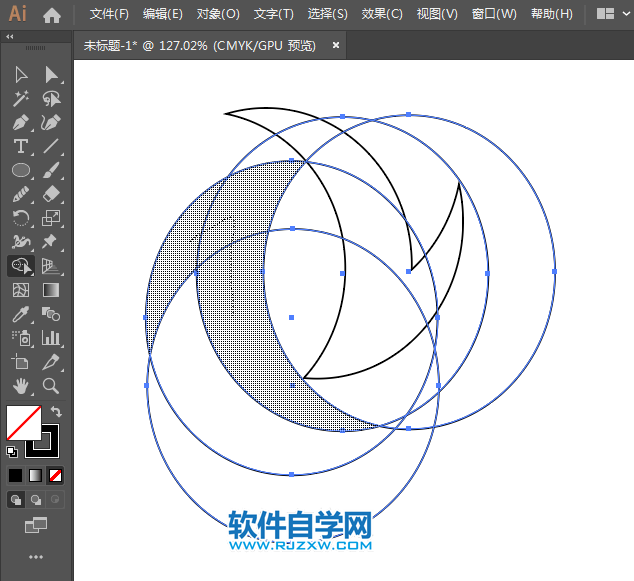Click the Fill color swatch
Viewport: 634px width, 581px height.
tap(23, 423)
